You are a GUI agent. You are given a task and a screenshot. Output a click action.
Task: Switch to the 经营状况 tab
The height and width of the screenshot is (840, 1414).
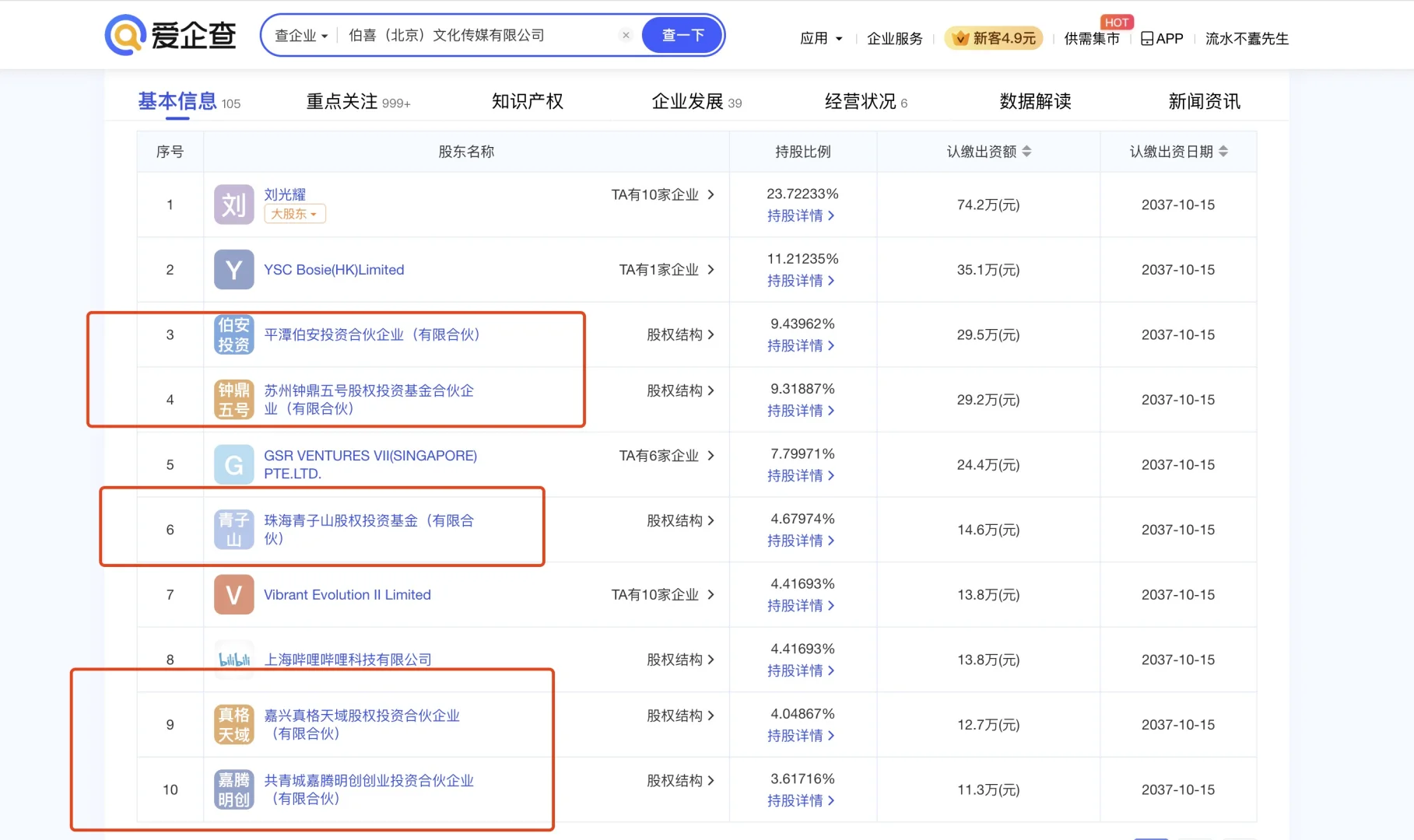(x=866, y=101)
